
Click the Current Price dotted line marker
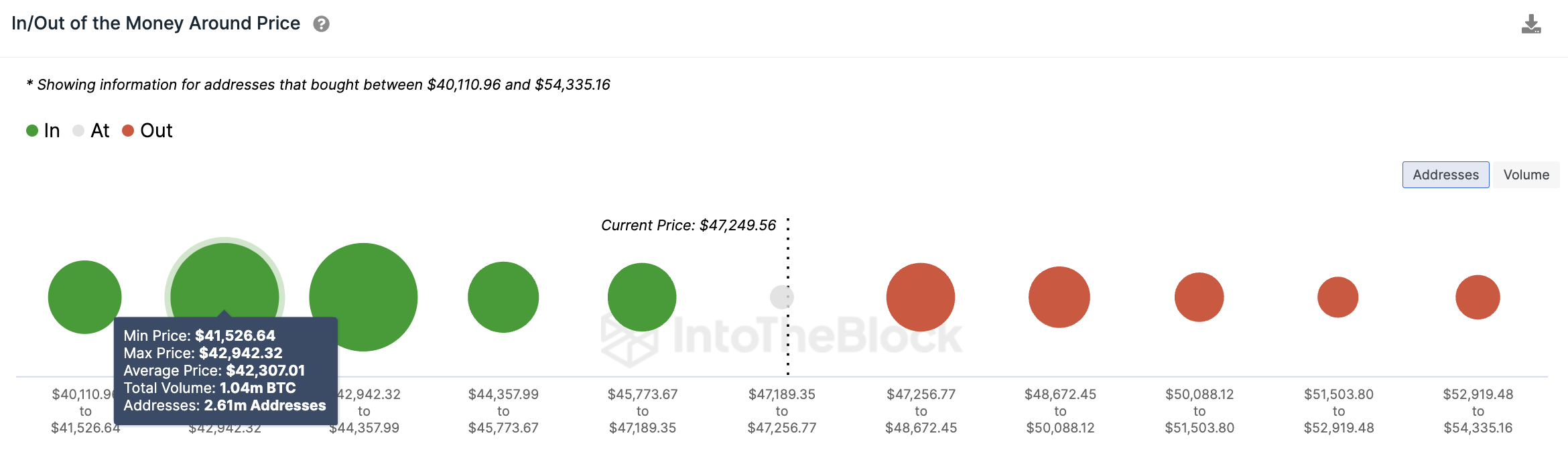click(x=788, y=296)
